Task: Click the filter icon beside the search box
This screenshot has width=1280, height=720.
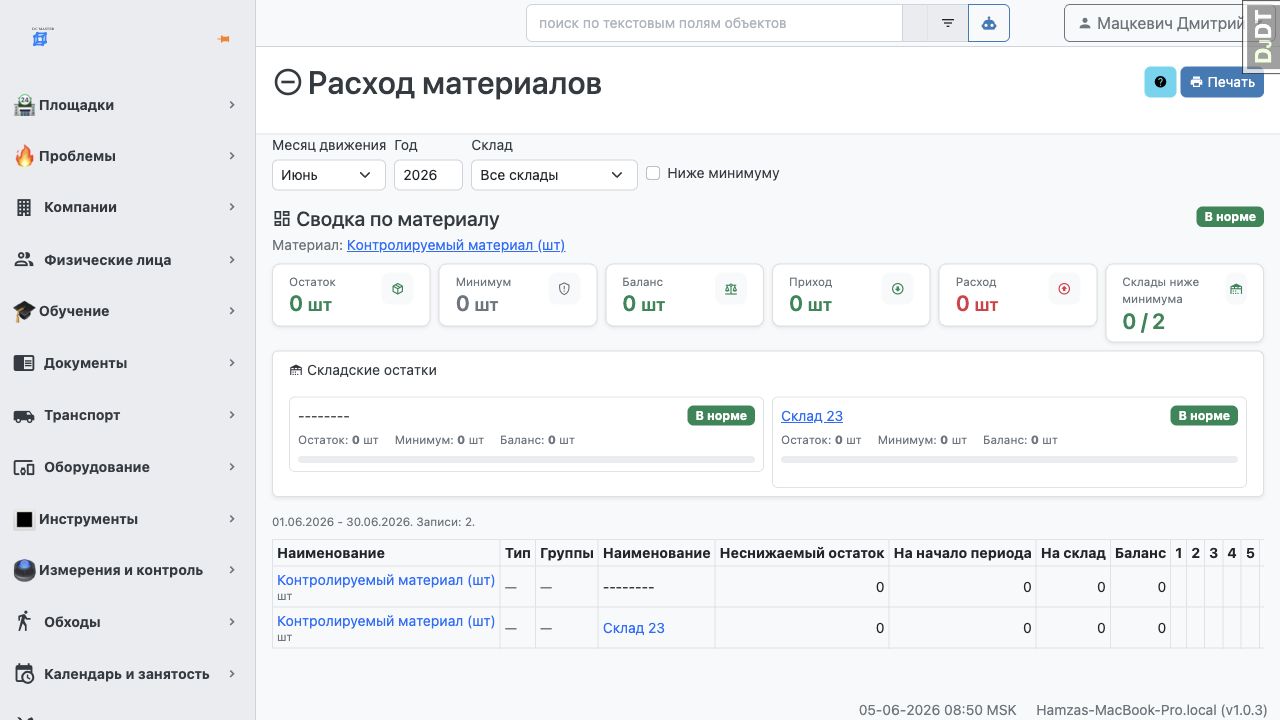Action: [948, 23]
